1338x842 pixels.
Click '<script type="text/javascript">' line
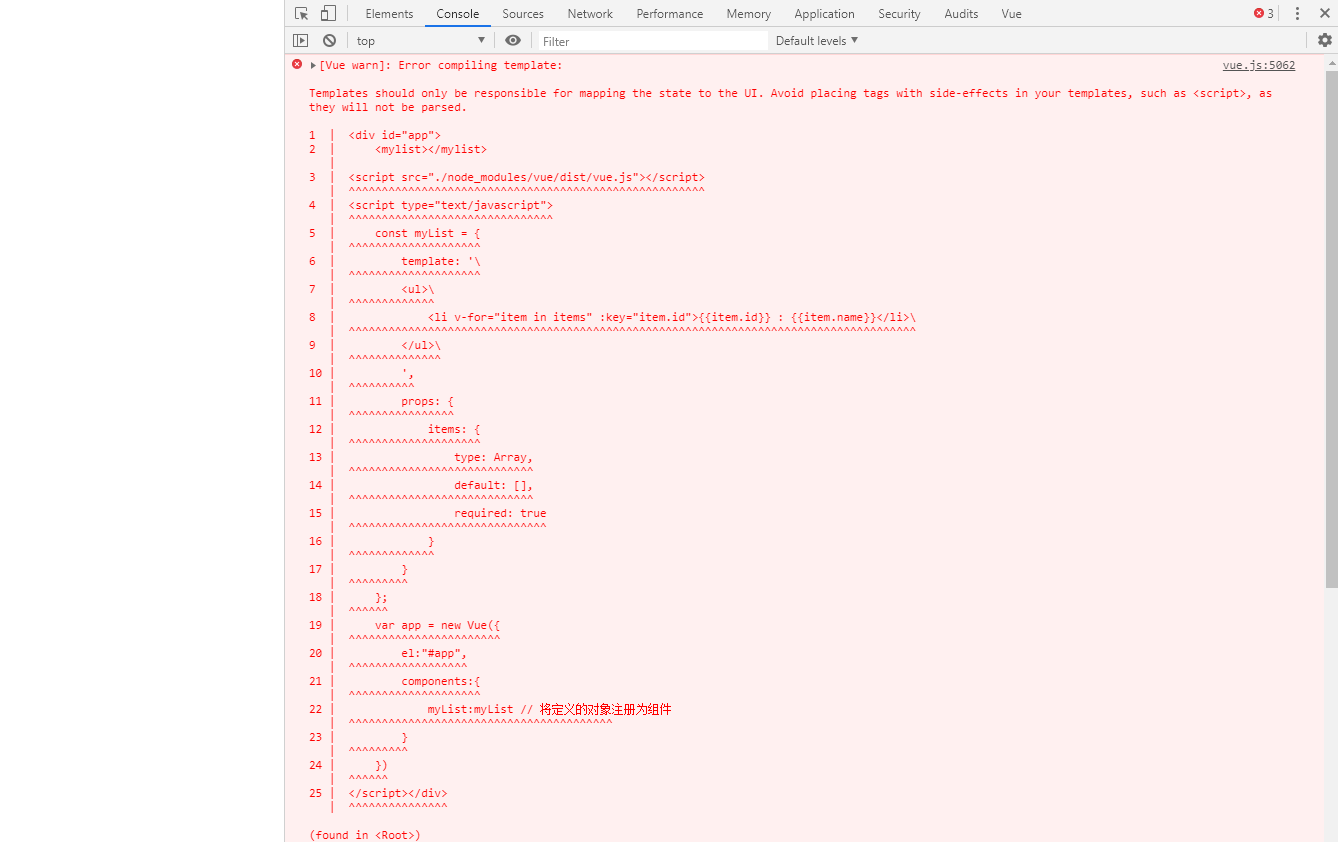tap(451, 205)
